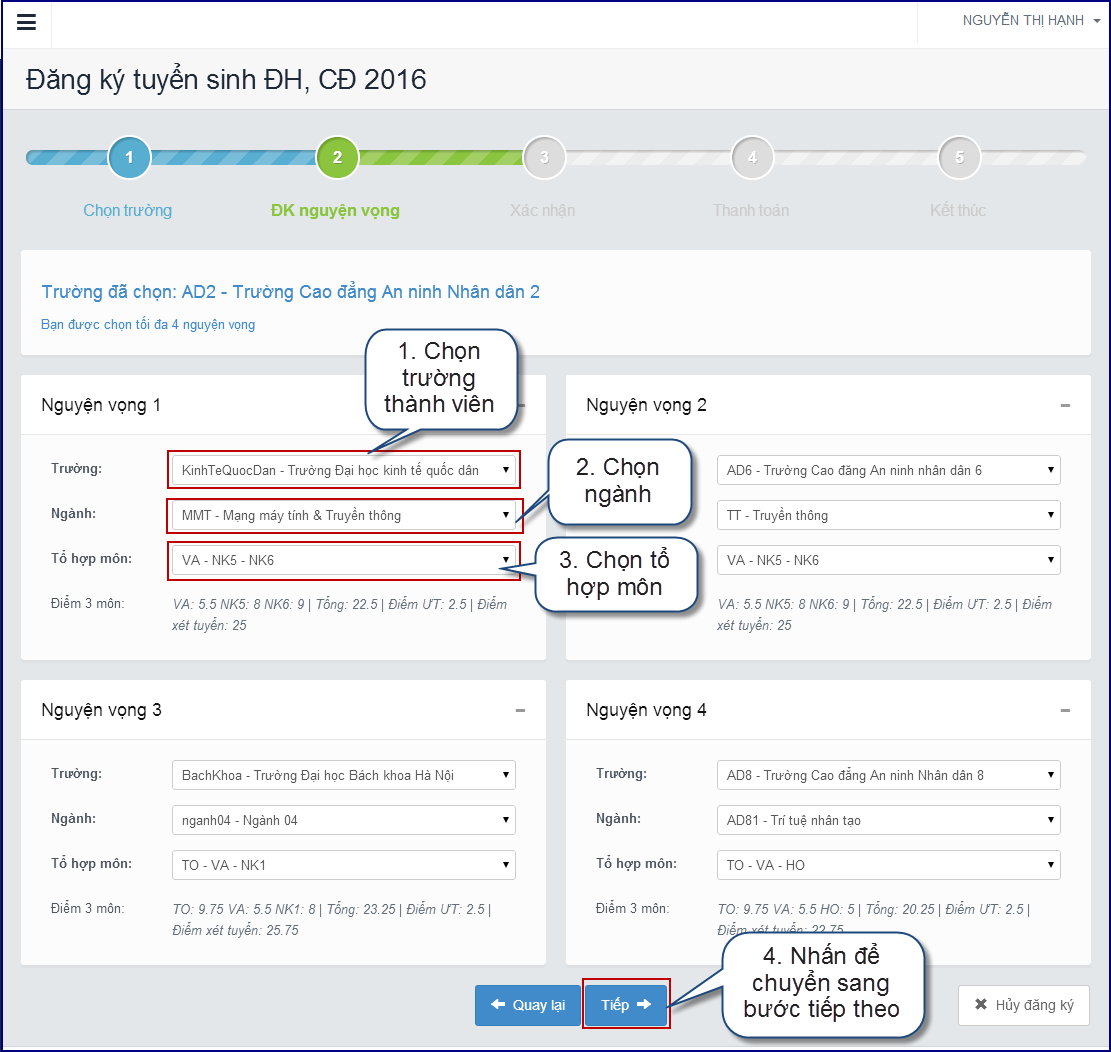Viewport: 1111px width, 1052px height.
Task: Click the Tiếp next button
Action: point(626,1005)
